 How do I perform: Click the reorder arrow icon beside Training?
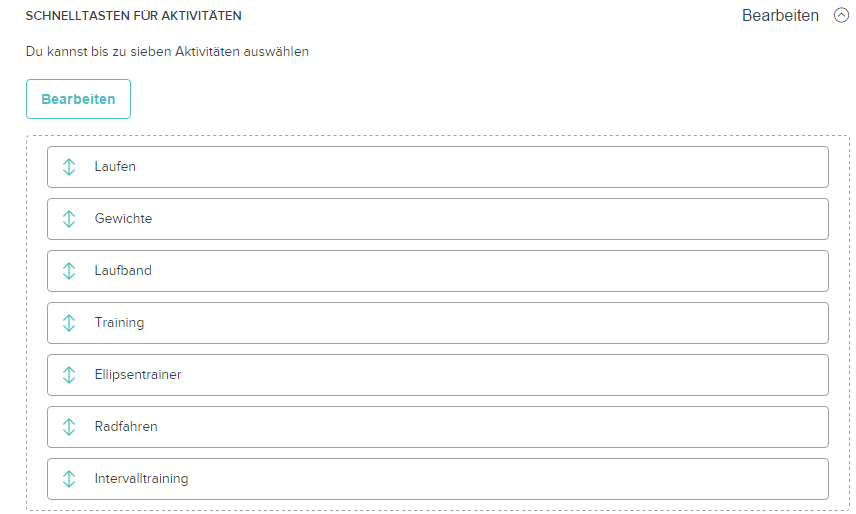pyautogui.click(x=69, y=323)
